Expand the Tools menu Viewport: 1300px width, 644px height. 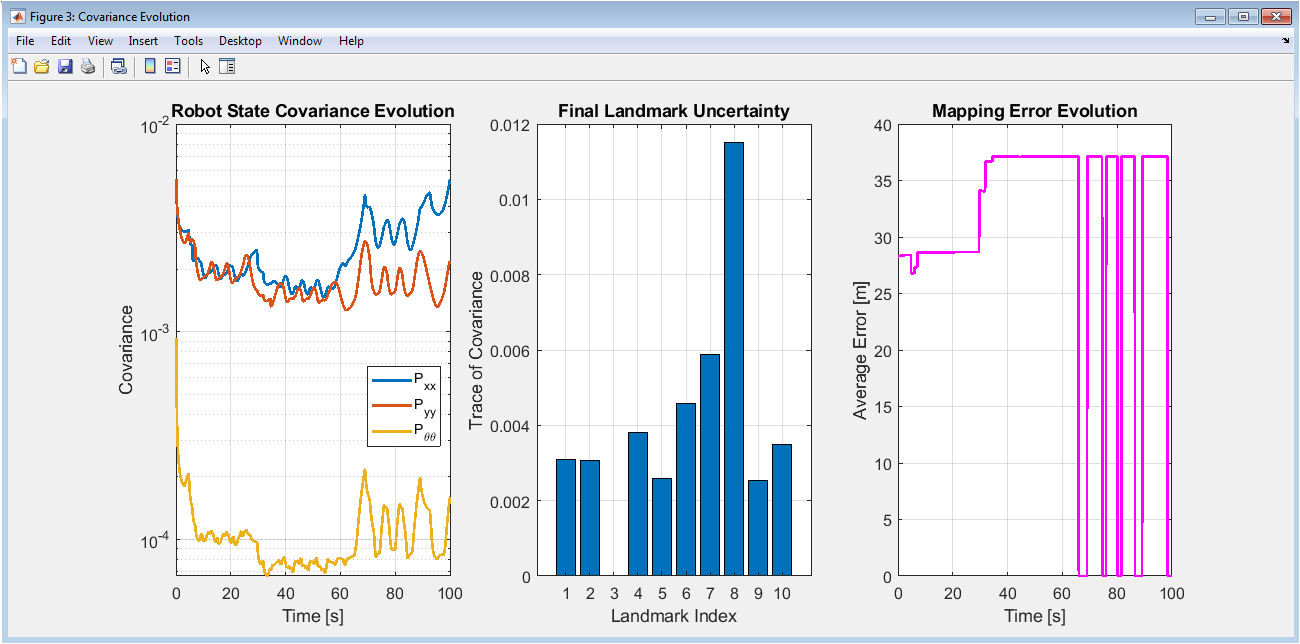[188, 41]
